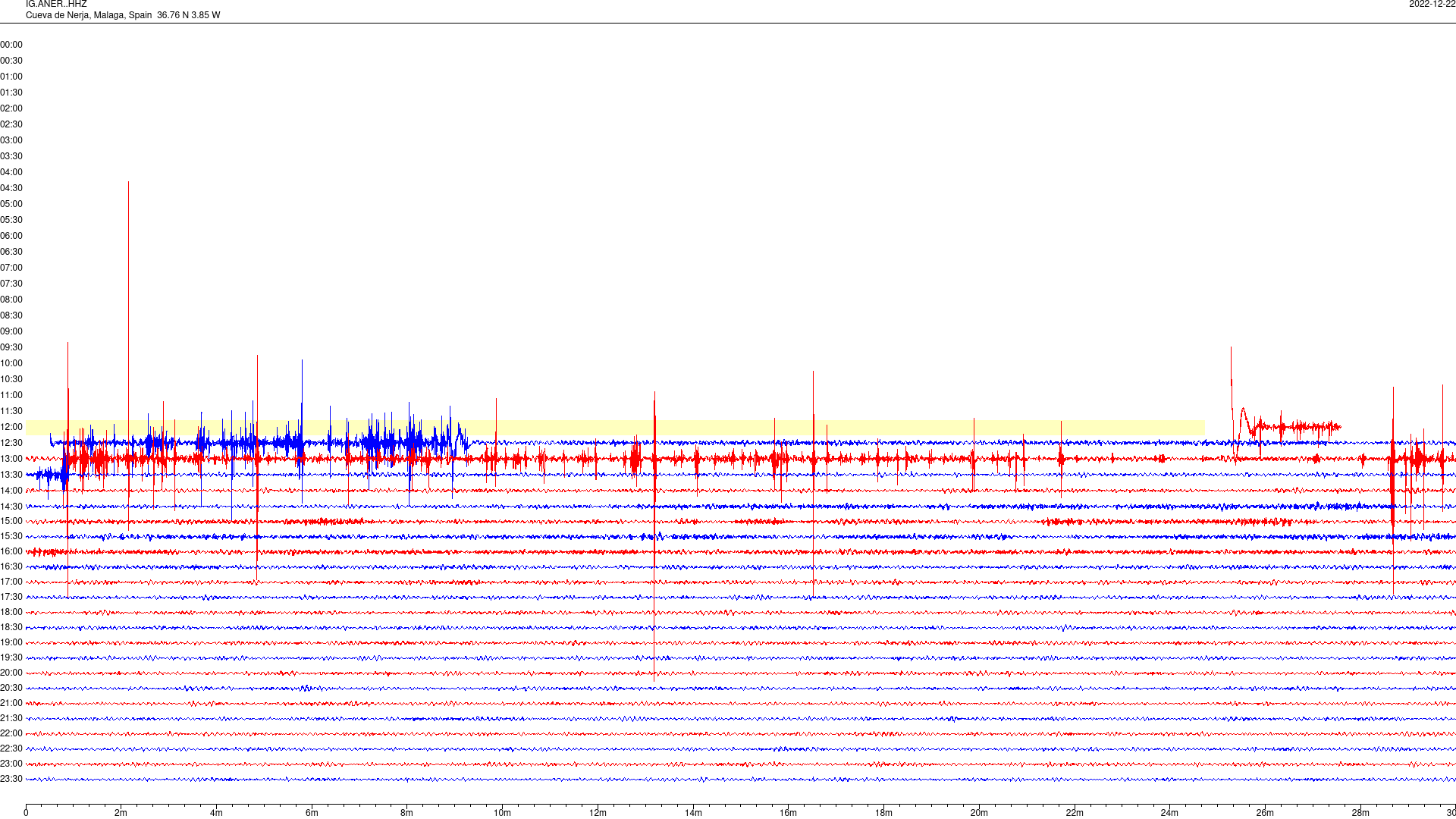
Task: Click the 11:00 time row label
Action: [x=11, y=395]
